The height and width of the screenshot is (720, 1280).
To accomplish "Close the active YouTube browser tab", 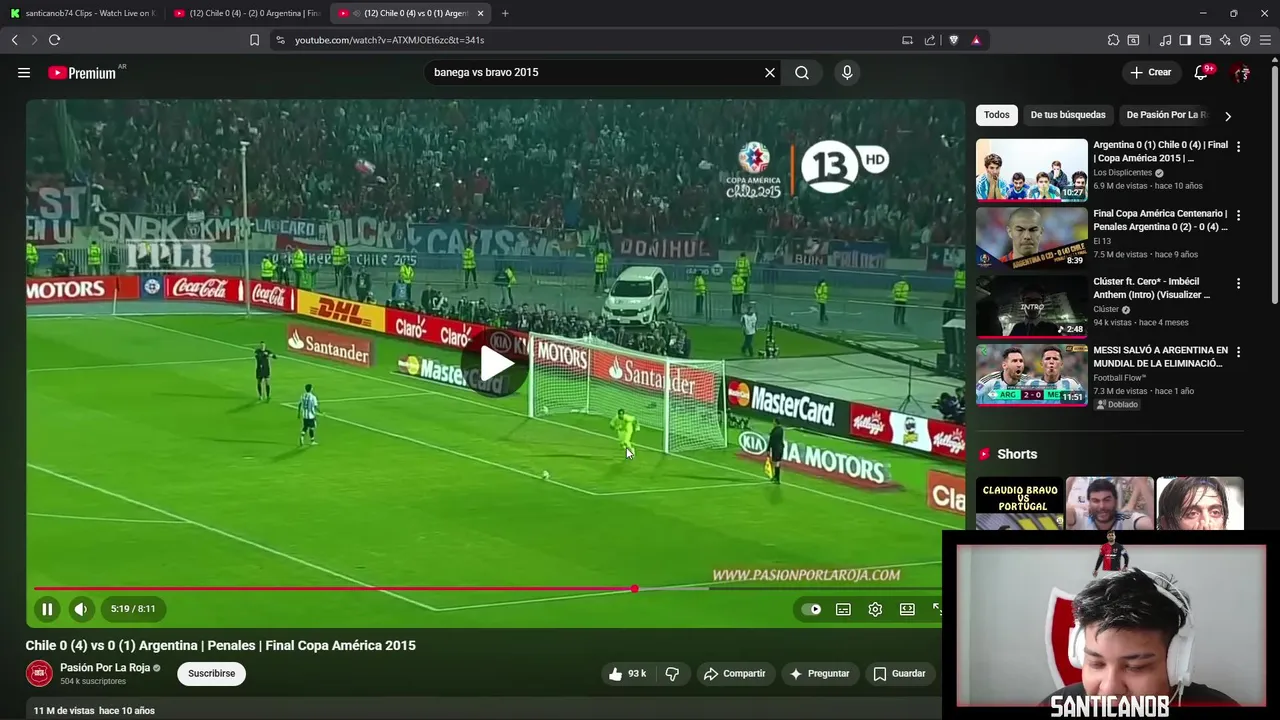I will (481, 13).
